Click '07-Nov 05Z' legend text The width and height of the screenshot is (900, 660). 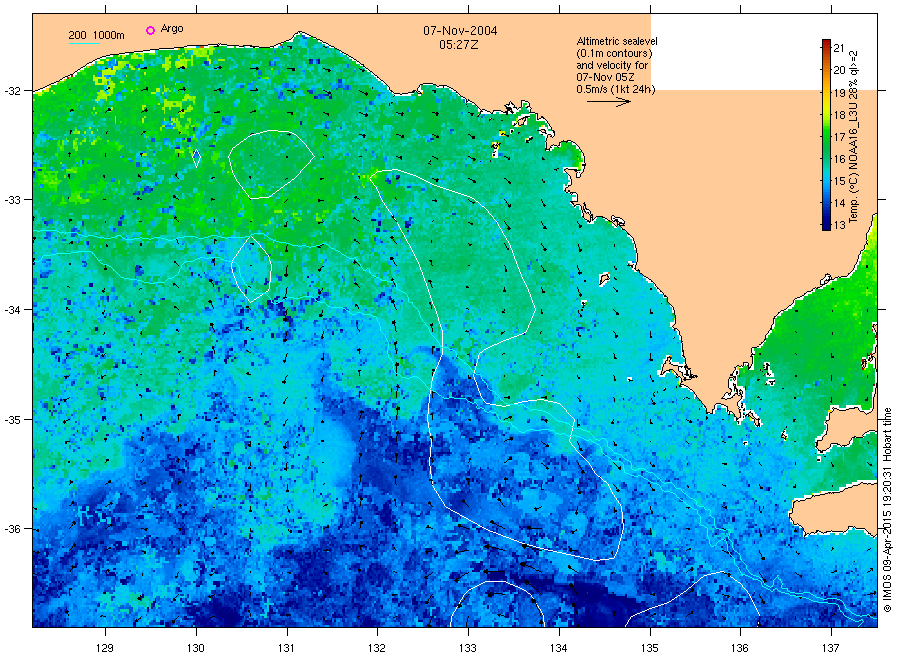[x=606, y=77]
